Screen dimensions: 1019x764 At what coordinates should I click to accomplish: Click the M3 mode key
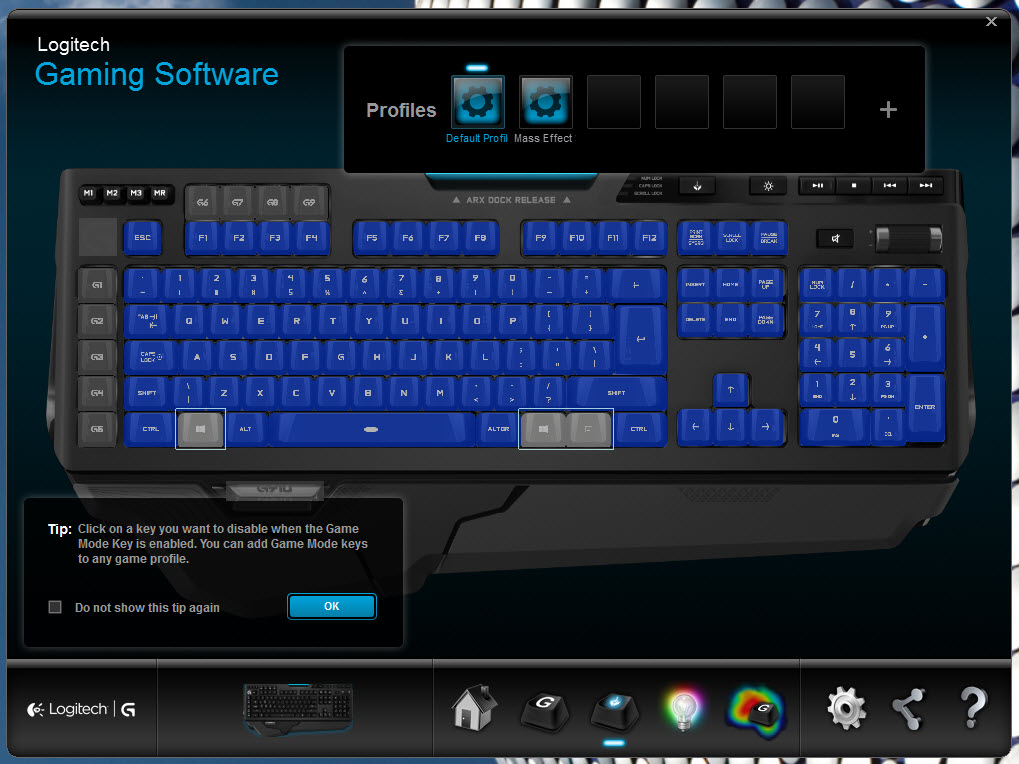136,193
